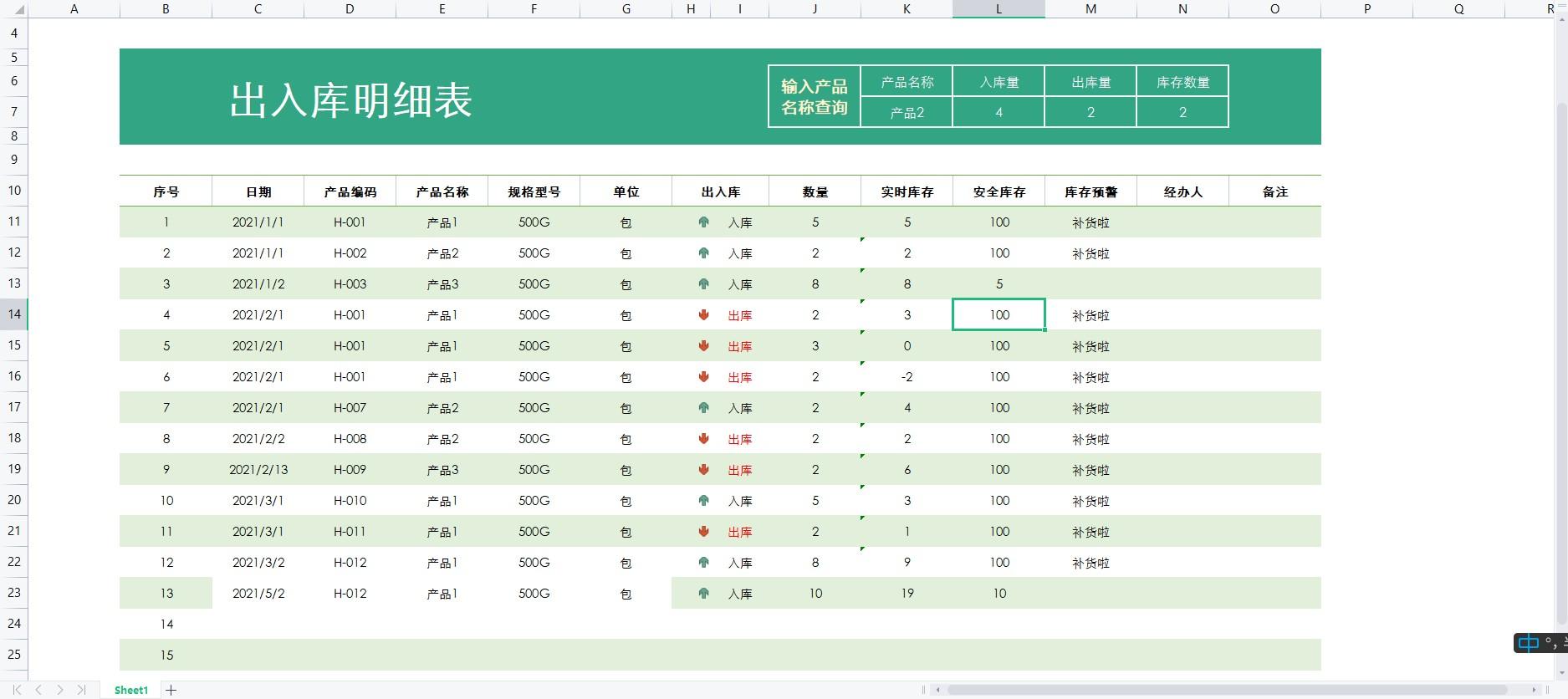Add a new sheet with the plus icon
This screenshot has width=1568, height=699.
(171, 690)
